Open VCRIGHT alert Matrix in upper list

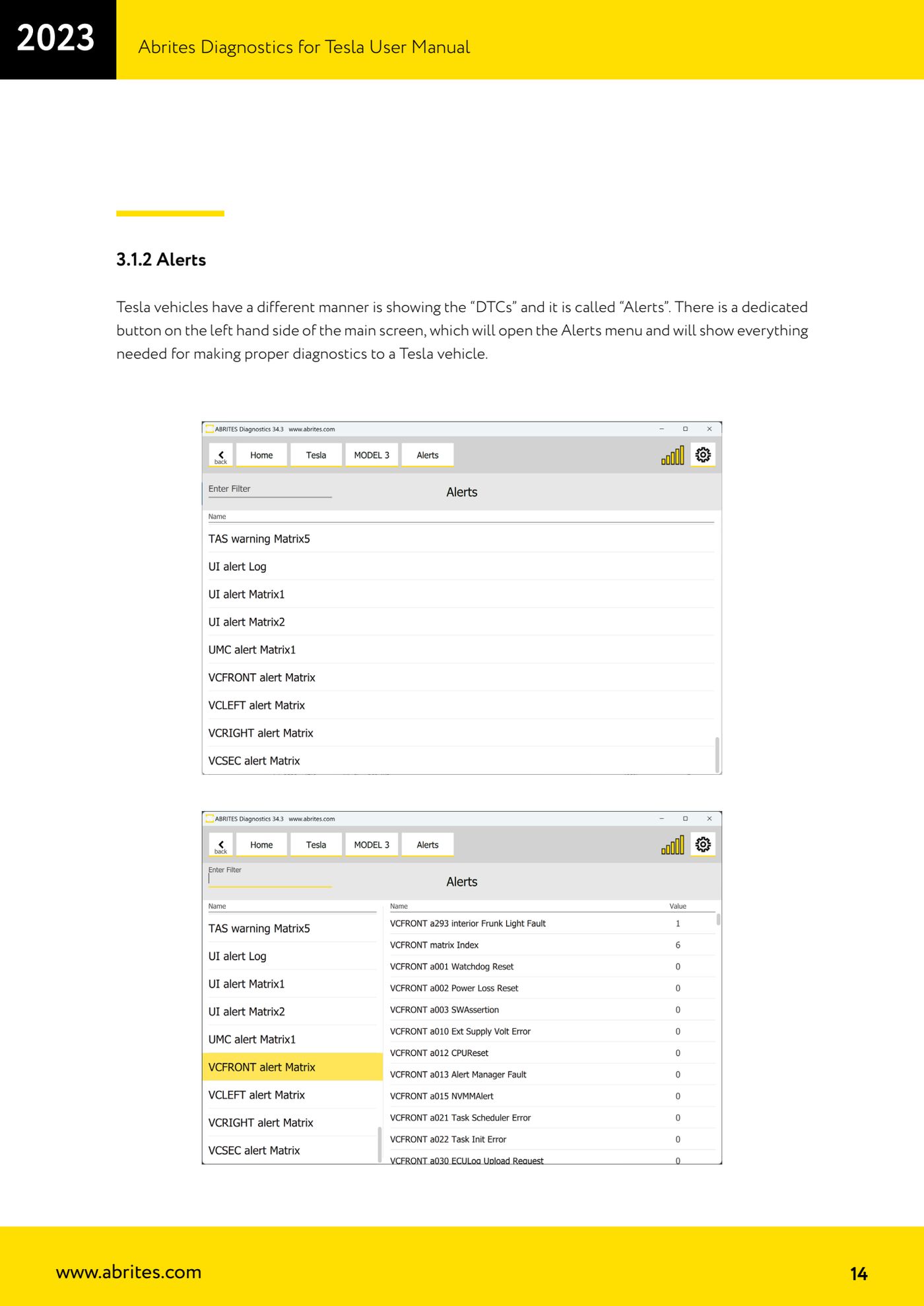[461, 733]
